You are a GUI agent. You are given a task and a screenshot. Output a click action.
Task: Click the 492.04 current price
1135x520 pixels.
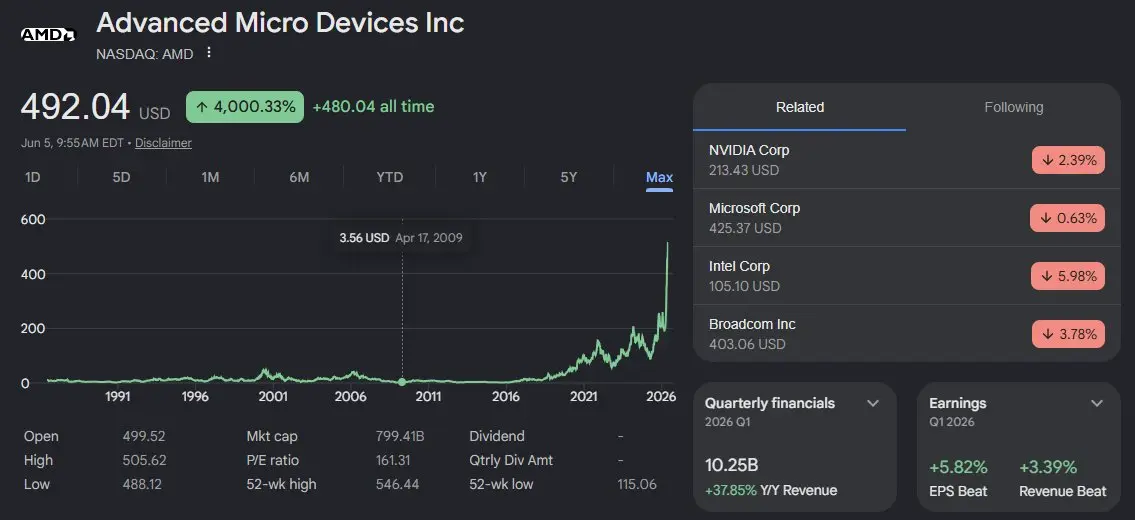coord(75,107)
